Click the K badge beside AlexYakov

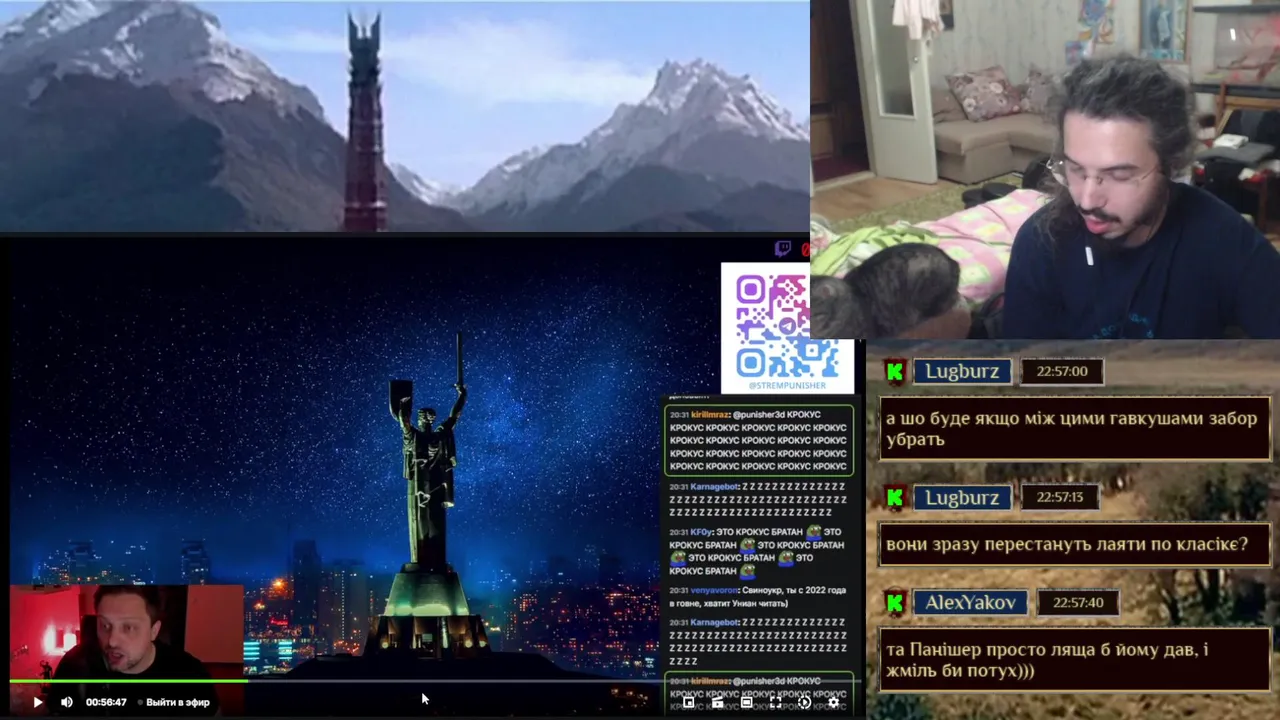coord(894,602)
